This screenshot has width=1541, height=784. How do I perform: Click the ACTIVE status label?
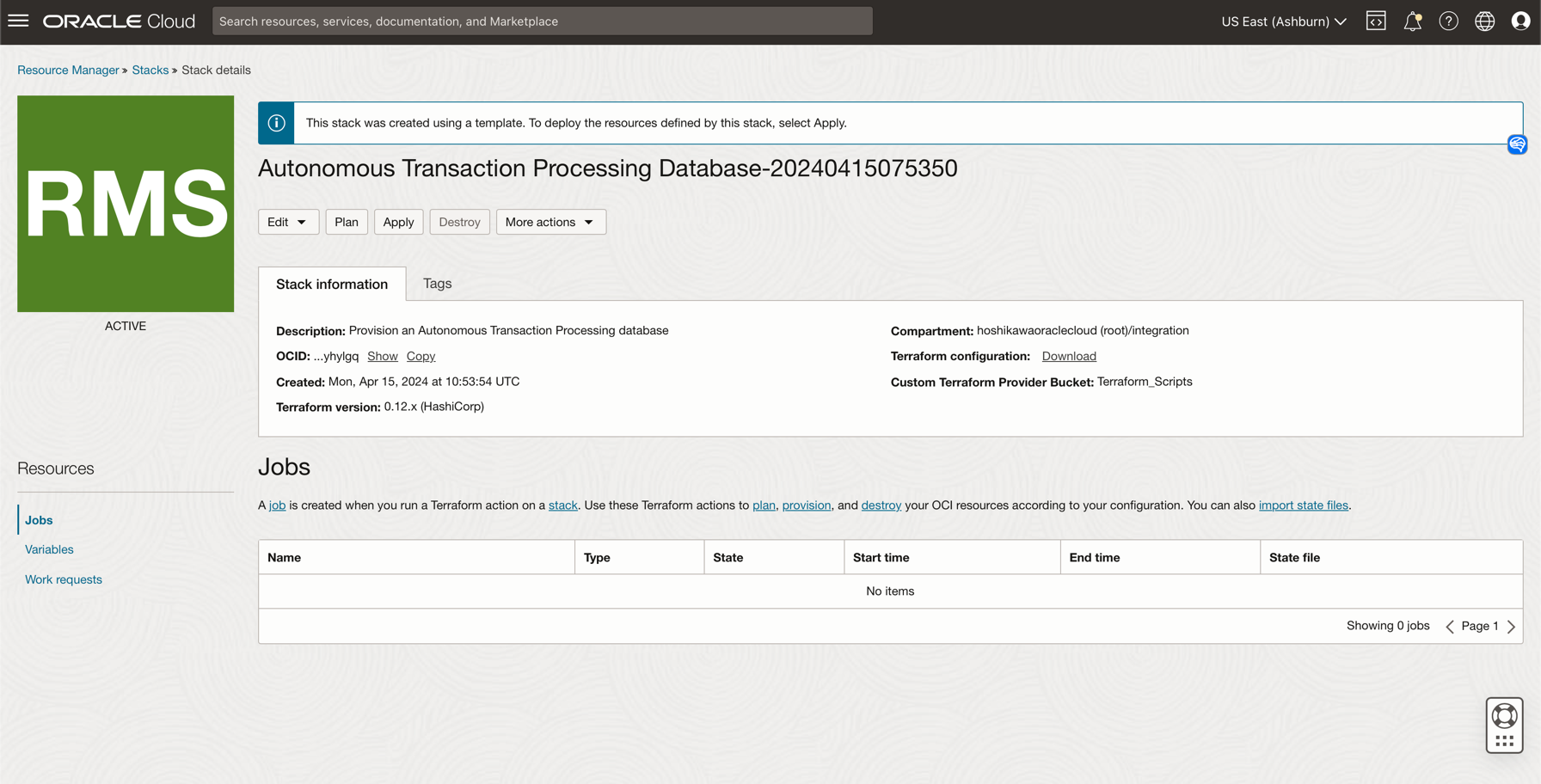[126, 326]
